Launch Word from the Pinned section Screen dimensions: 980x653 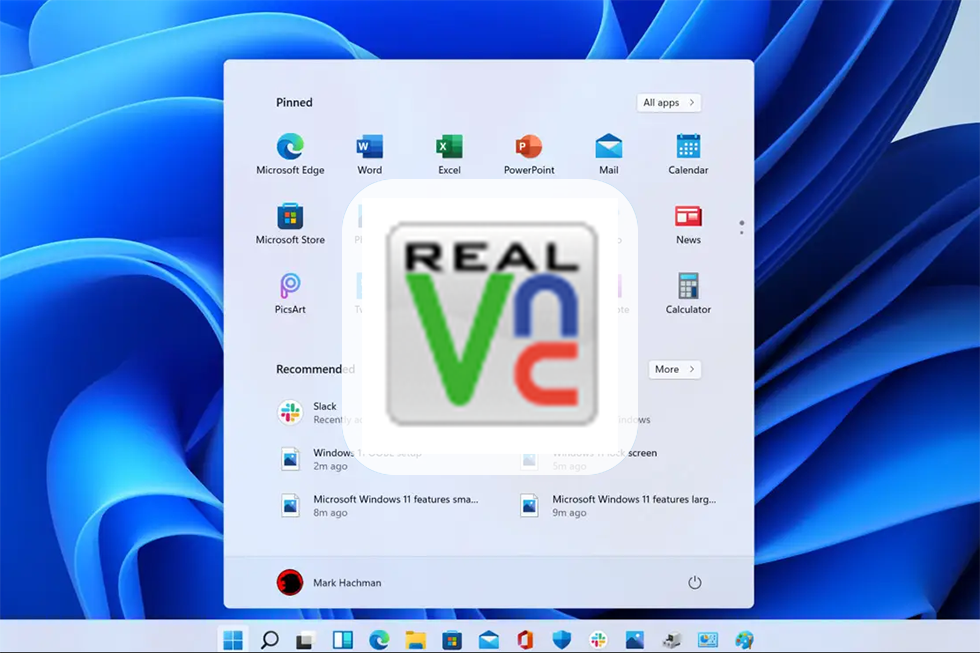tap(369, 154)
